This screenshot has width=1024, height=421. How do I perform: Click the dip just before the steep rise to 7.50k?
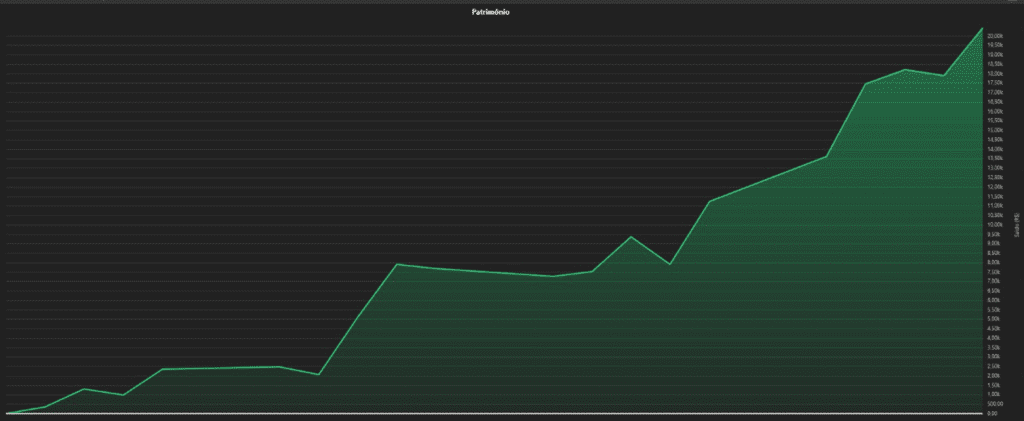(318, 374)
